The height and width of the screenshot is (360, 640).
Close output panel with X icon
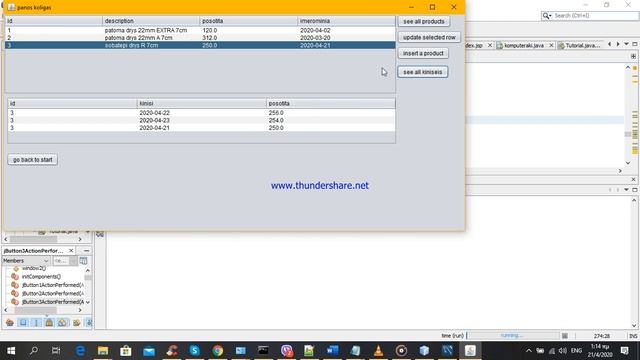pyautogui.click(x=633, y=180)
